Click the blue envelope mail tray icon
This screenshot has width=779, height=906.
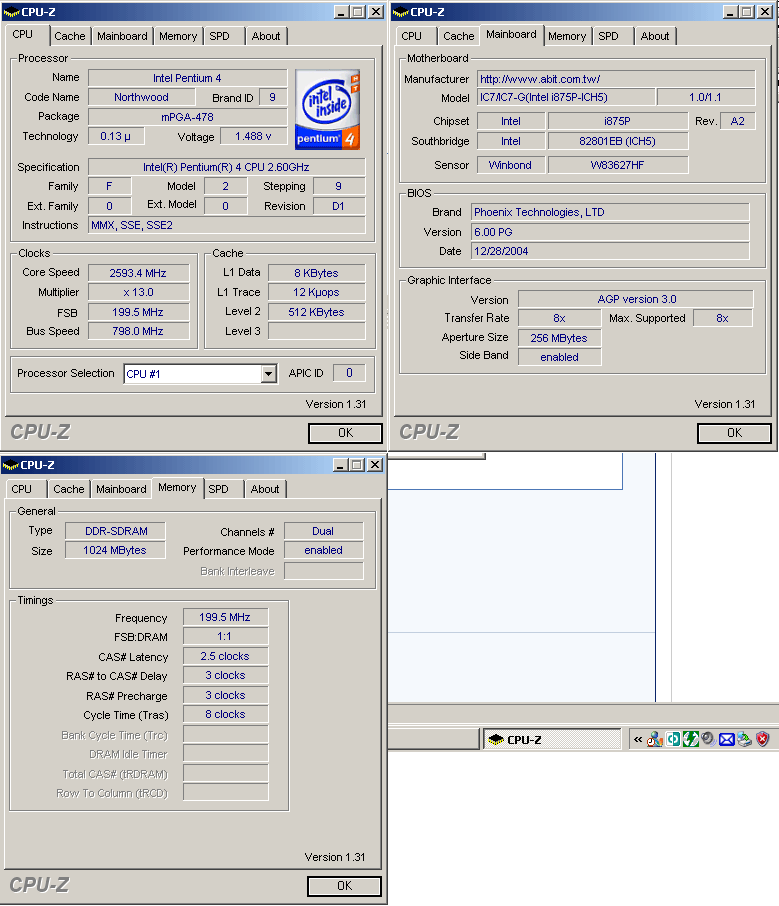[726, 739]
